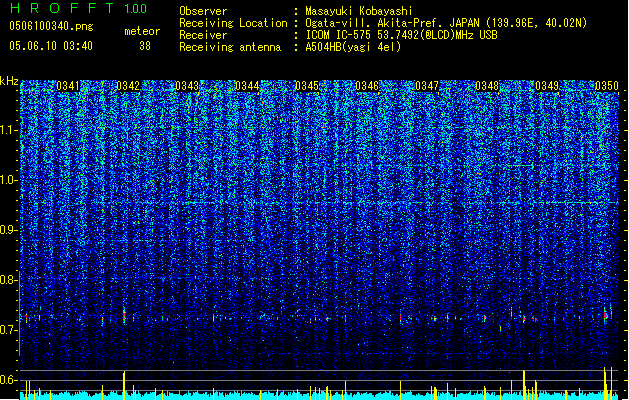
Task: Click the Receiving Location label
Action: click(233, 23)
